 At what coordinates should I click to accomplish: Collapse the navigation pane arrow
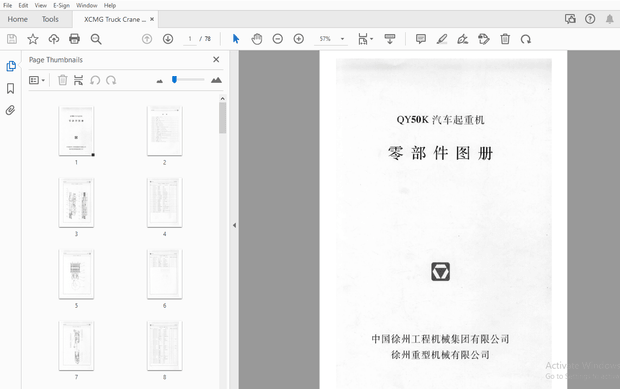(x=234, y=225)
